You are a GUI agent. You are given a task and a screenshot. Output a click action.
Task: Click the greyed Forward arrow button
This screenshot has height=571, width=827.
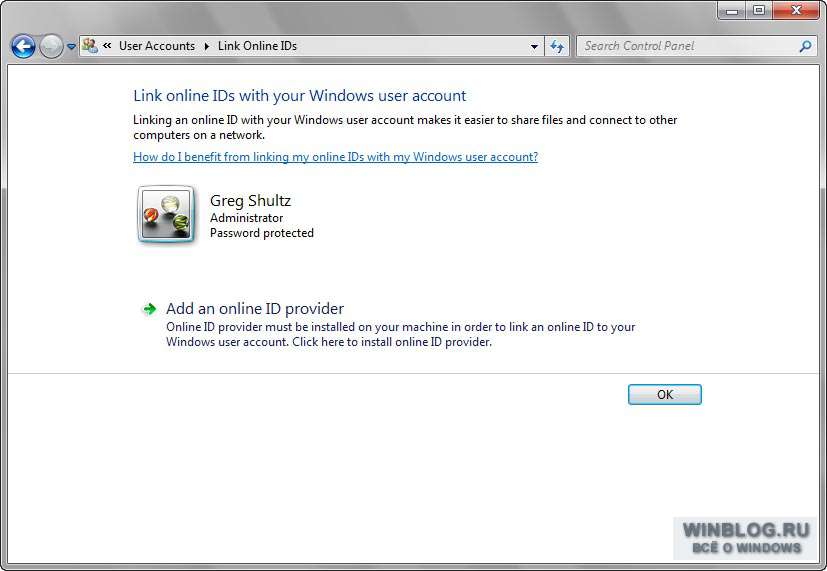click(x=51, y=46)
